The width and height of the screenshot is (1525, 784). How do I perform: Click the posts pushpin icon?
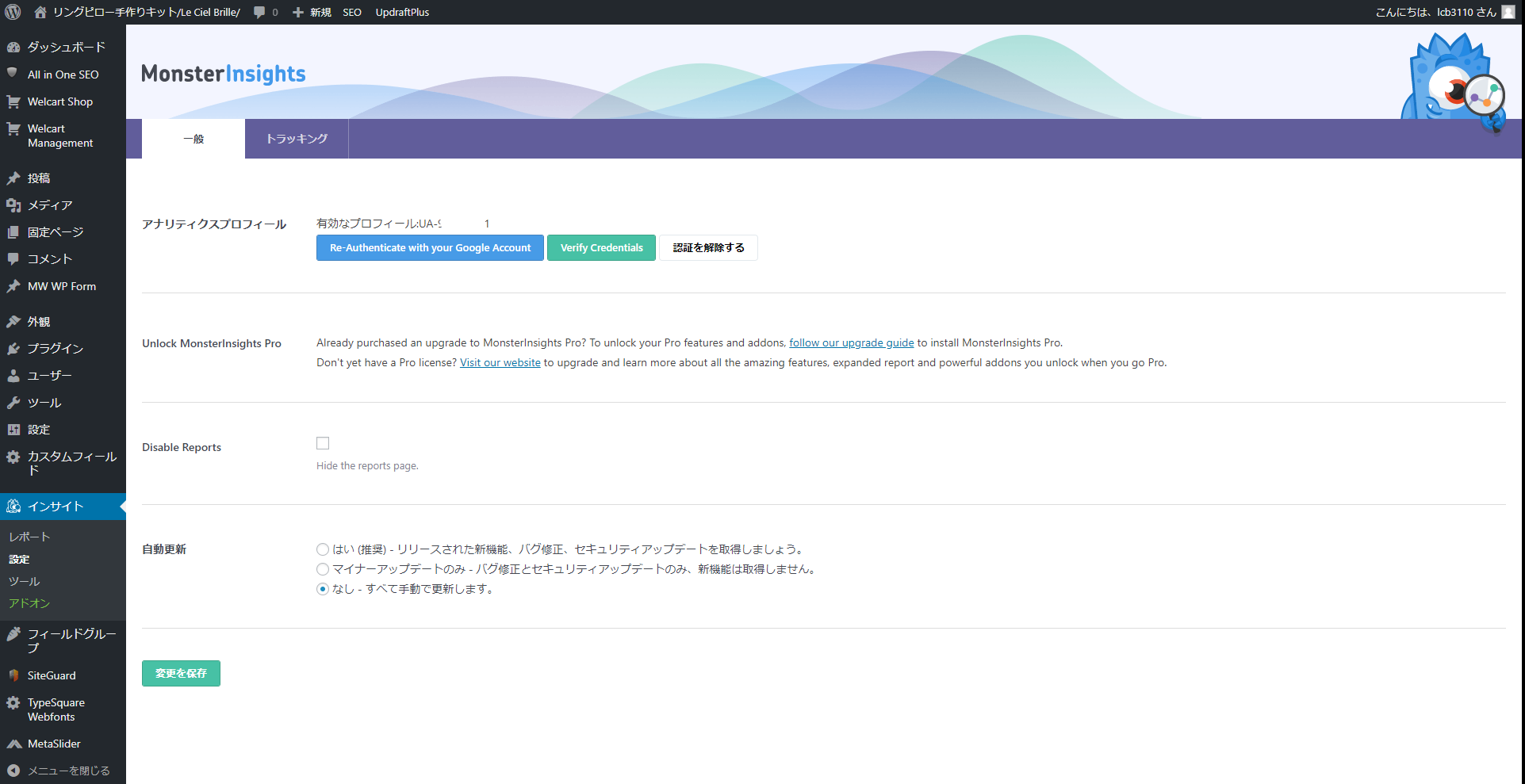click(13, 178)
